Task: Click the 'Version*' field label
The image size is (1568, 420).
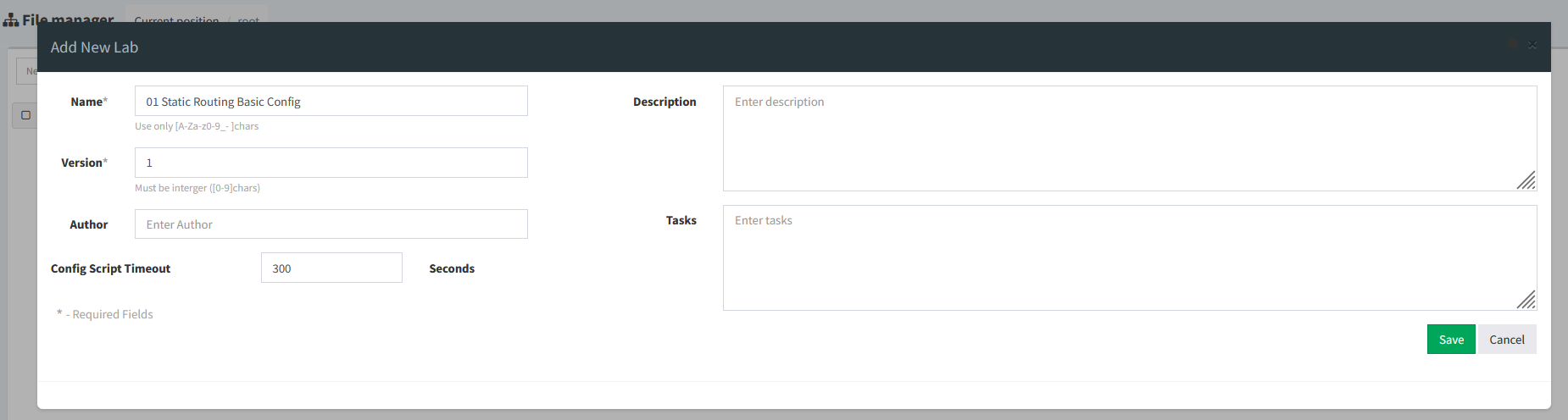Action: pos(84,163)
